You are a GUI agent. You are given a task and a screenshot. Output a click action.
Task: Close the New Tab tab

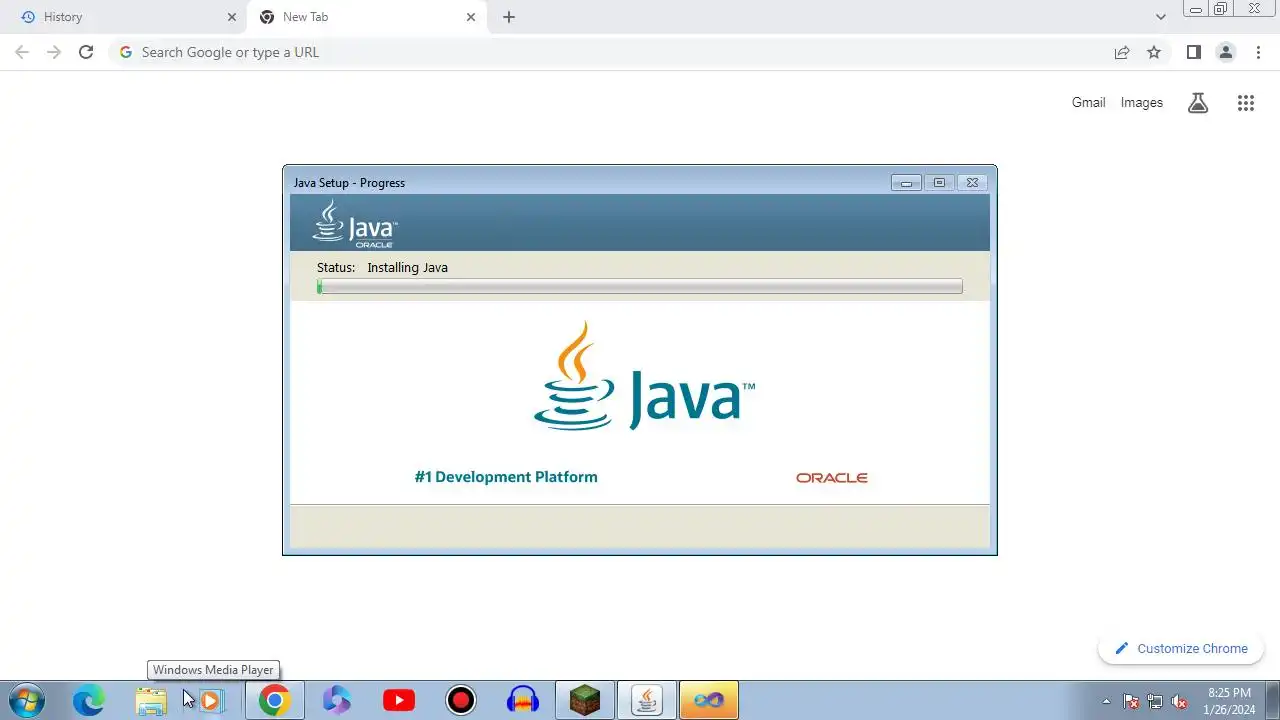471,17
